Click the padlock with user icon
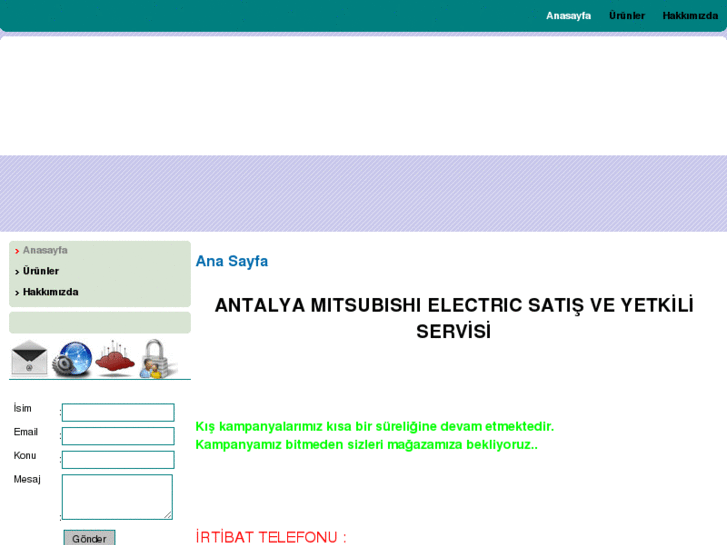 click(x=158, y=359)
